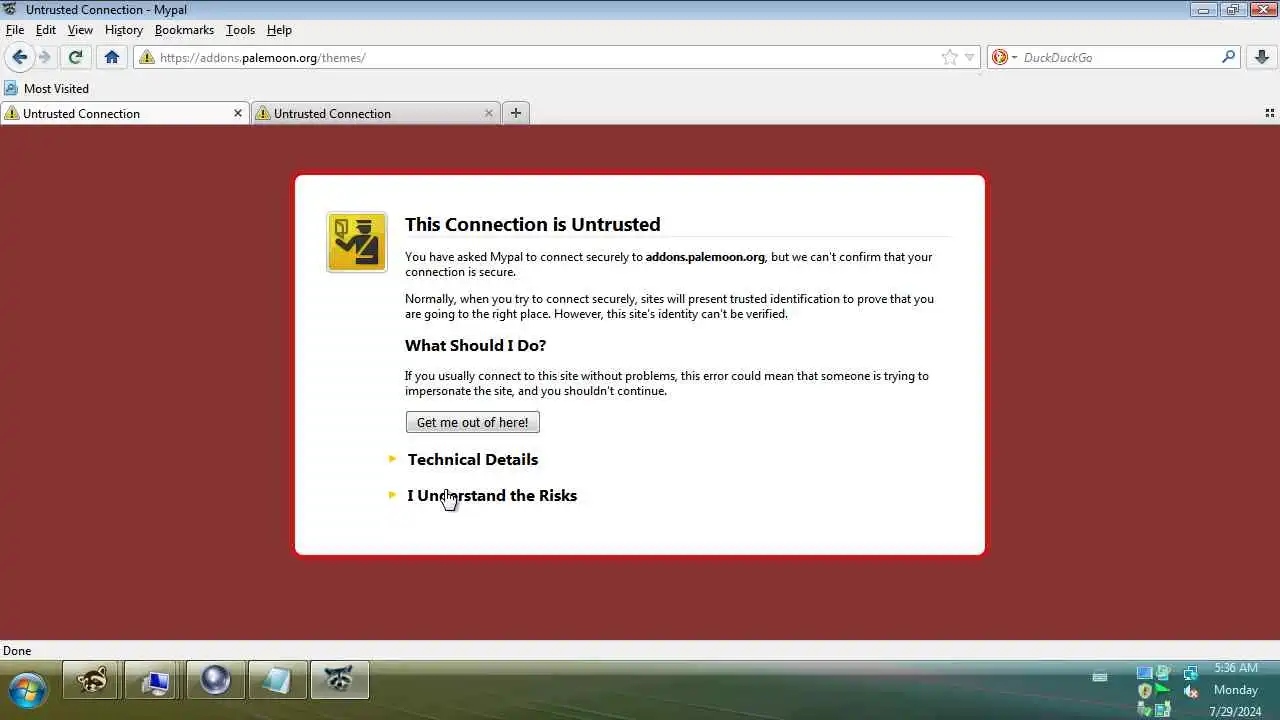
Task: Open the Windows Start orb
Action: point(27,690)
